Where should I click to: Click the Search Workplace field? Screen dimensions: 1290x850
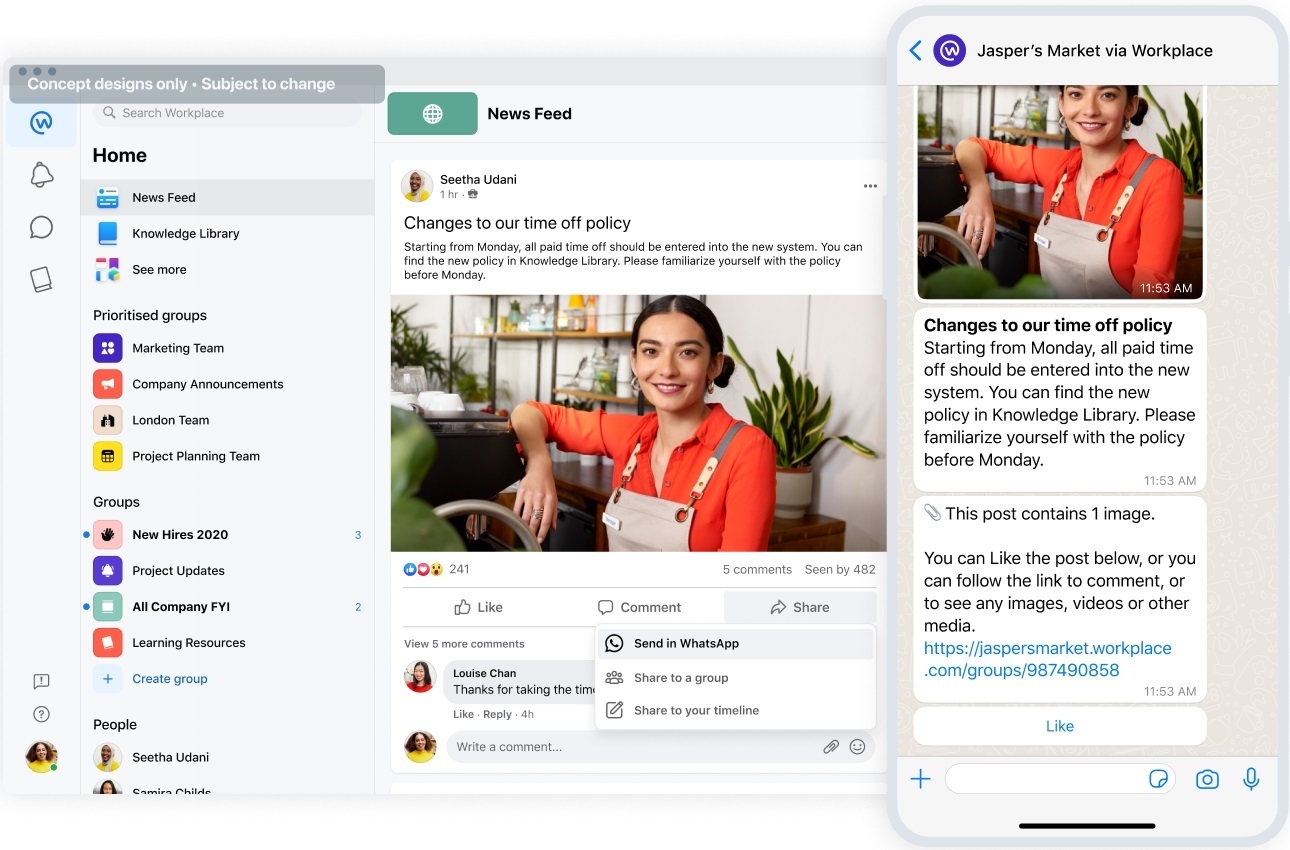(x=227, y=113)
